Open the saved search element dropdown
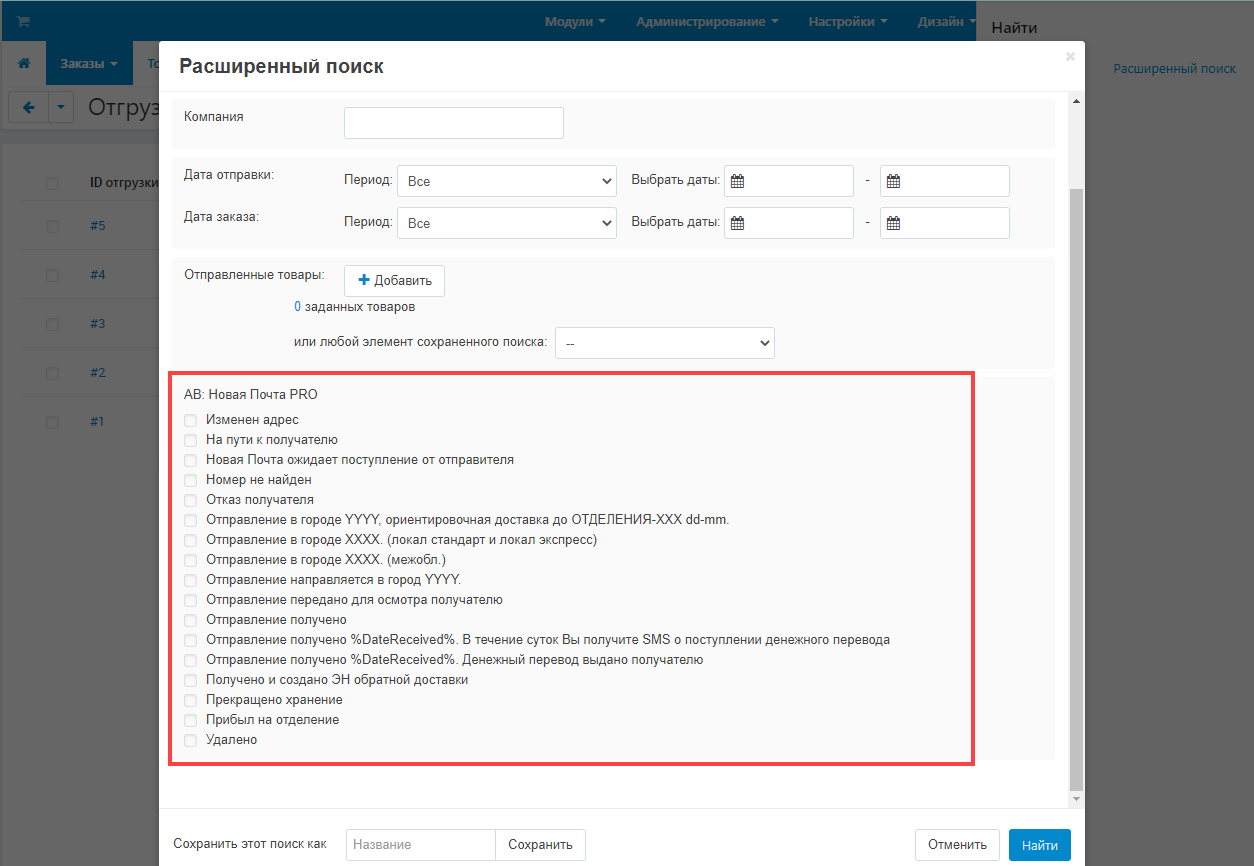 point(664,343)
